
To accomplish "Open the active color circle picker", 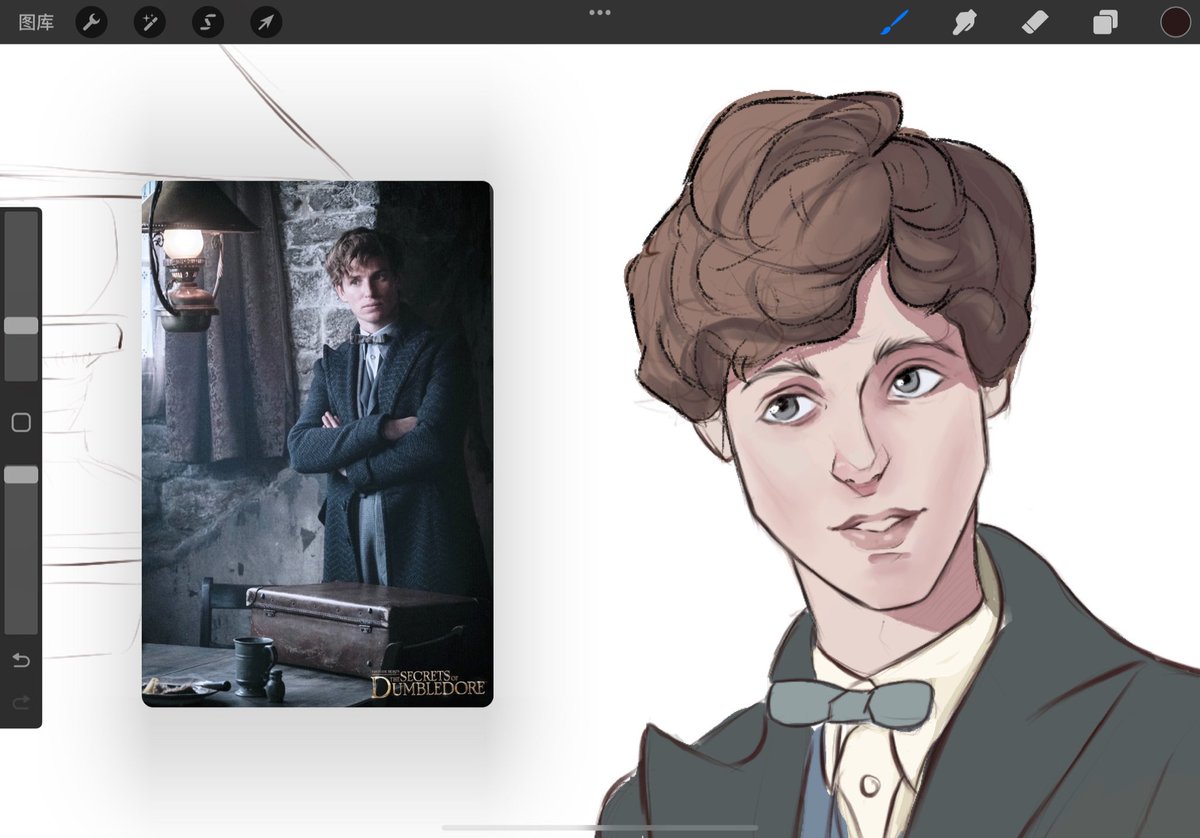I will [1175, 22].
